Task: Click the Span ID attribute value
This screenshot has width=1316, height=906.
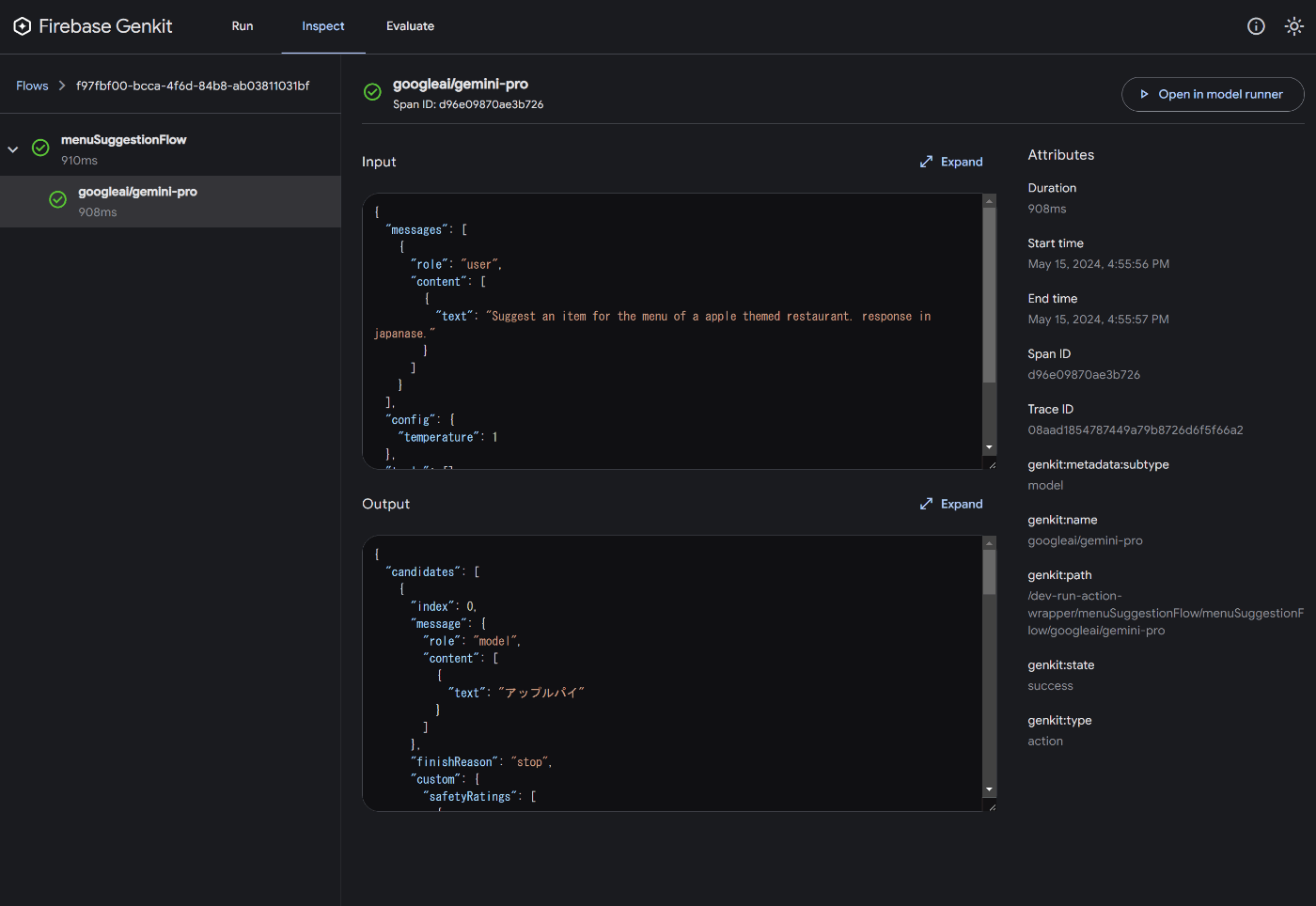Action: [1084, 375]
